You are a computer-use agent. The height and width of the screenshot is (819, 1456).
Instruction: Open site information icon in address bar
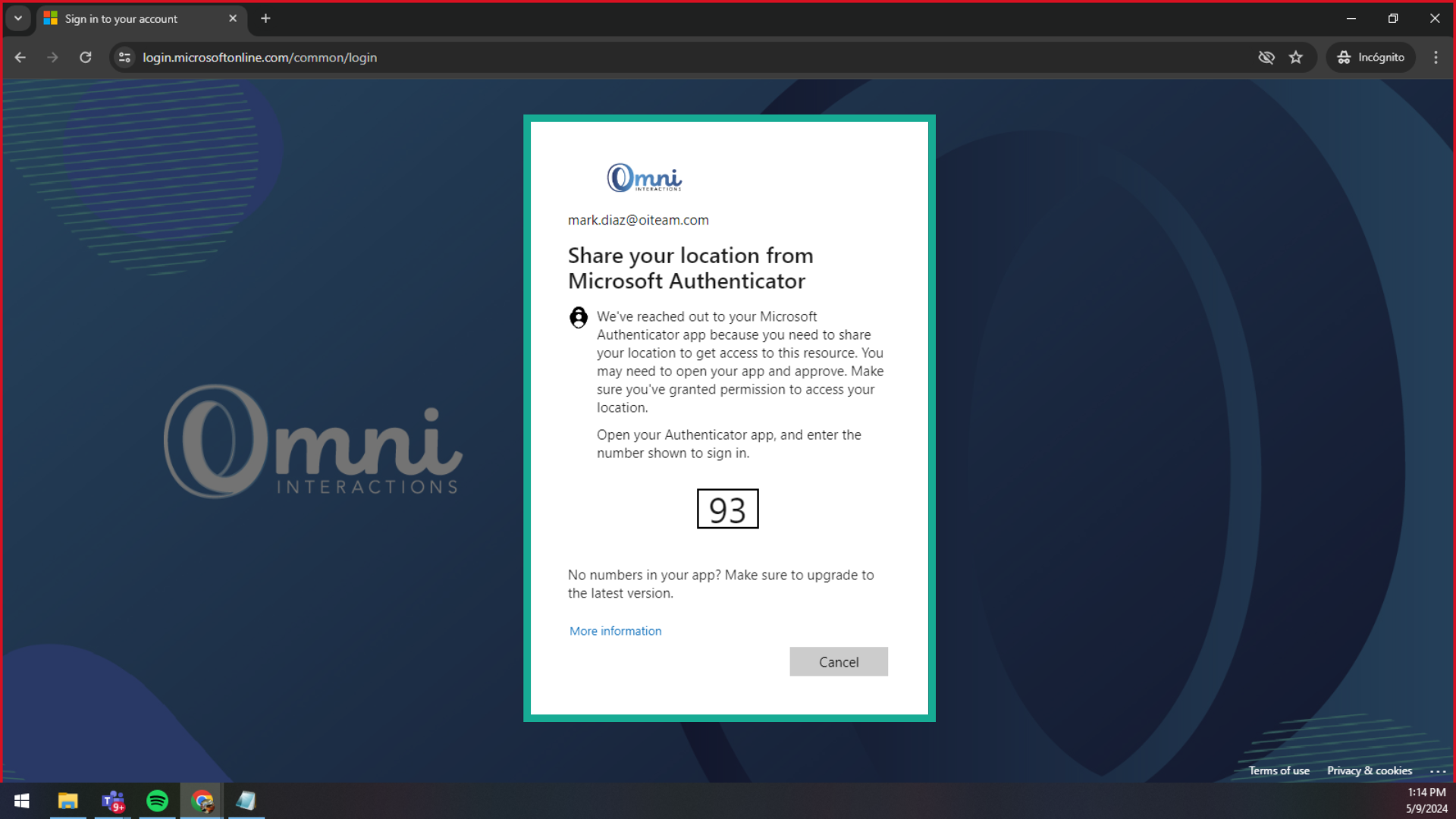click(125, 58)
